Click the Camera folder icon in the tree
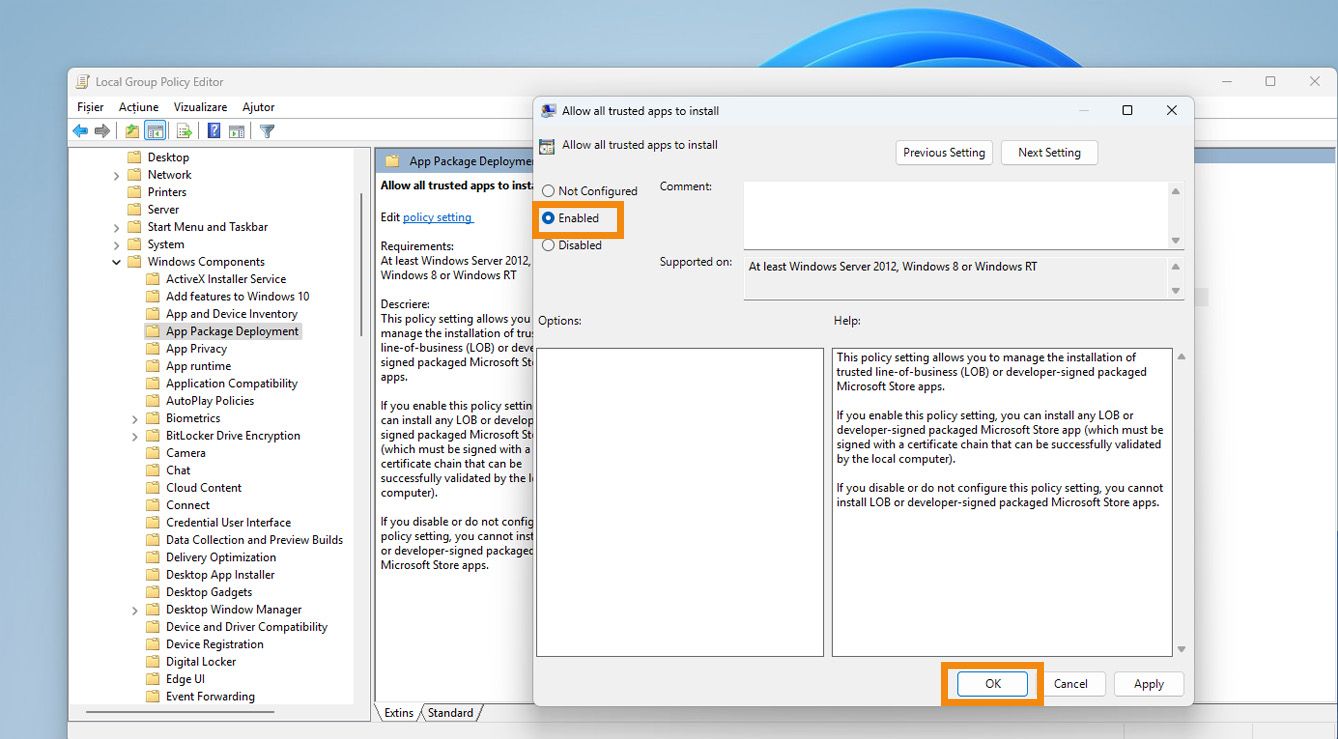The image size is (1338, 739). click(152, 453)
